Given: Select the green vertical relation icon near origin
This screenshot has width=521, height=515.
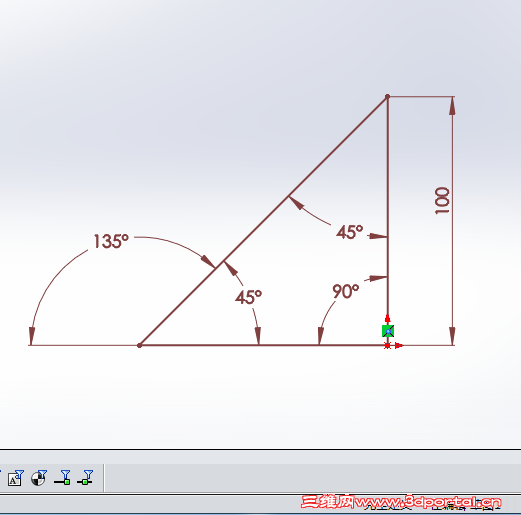Looking at the screenshot, I should [x=388, y=331].
